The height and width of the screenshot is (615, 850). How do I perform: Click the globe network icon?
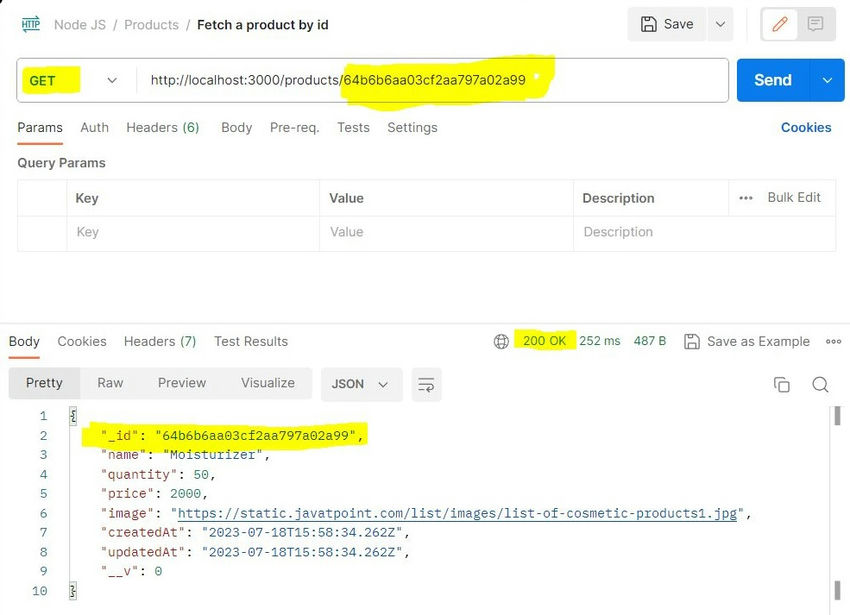click(x=501, y=341)
